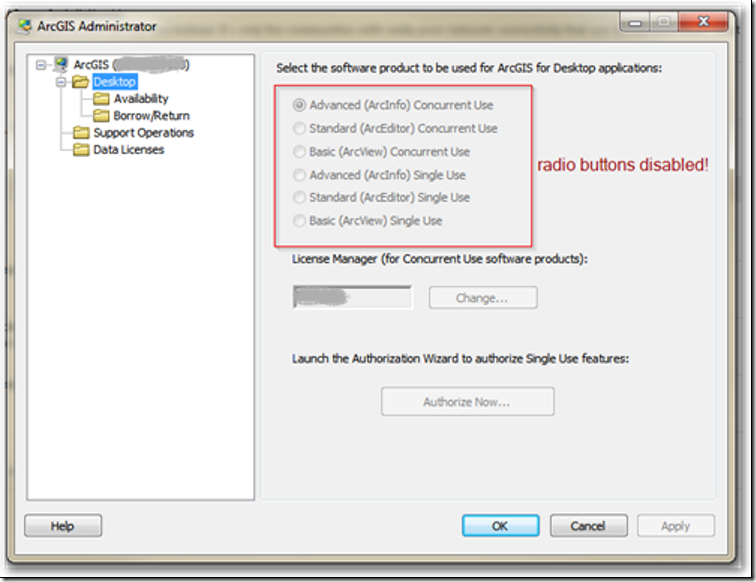Click the Desktop folder icon
756x582 pixels.
[81, 82]
